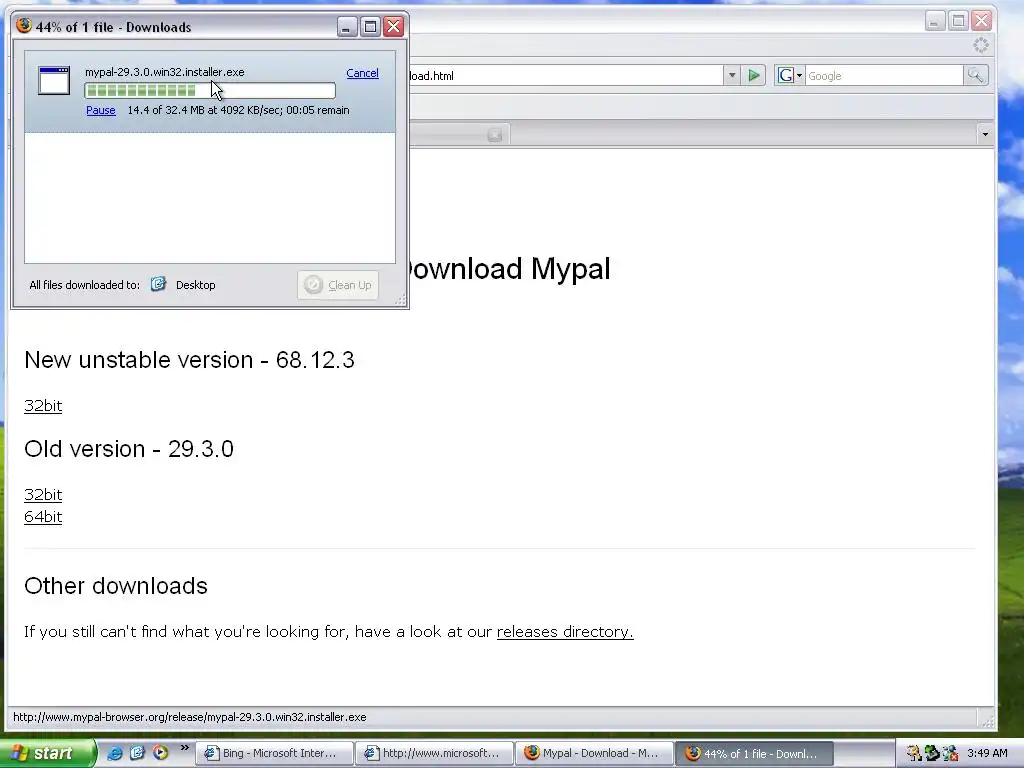The image size is (1024, 768).
Task: Click the Firefox icon in Downloads title bar
Action: pos(24,26)
